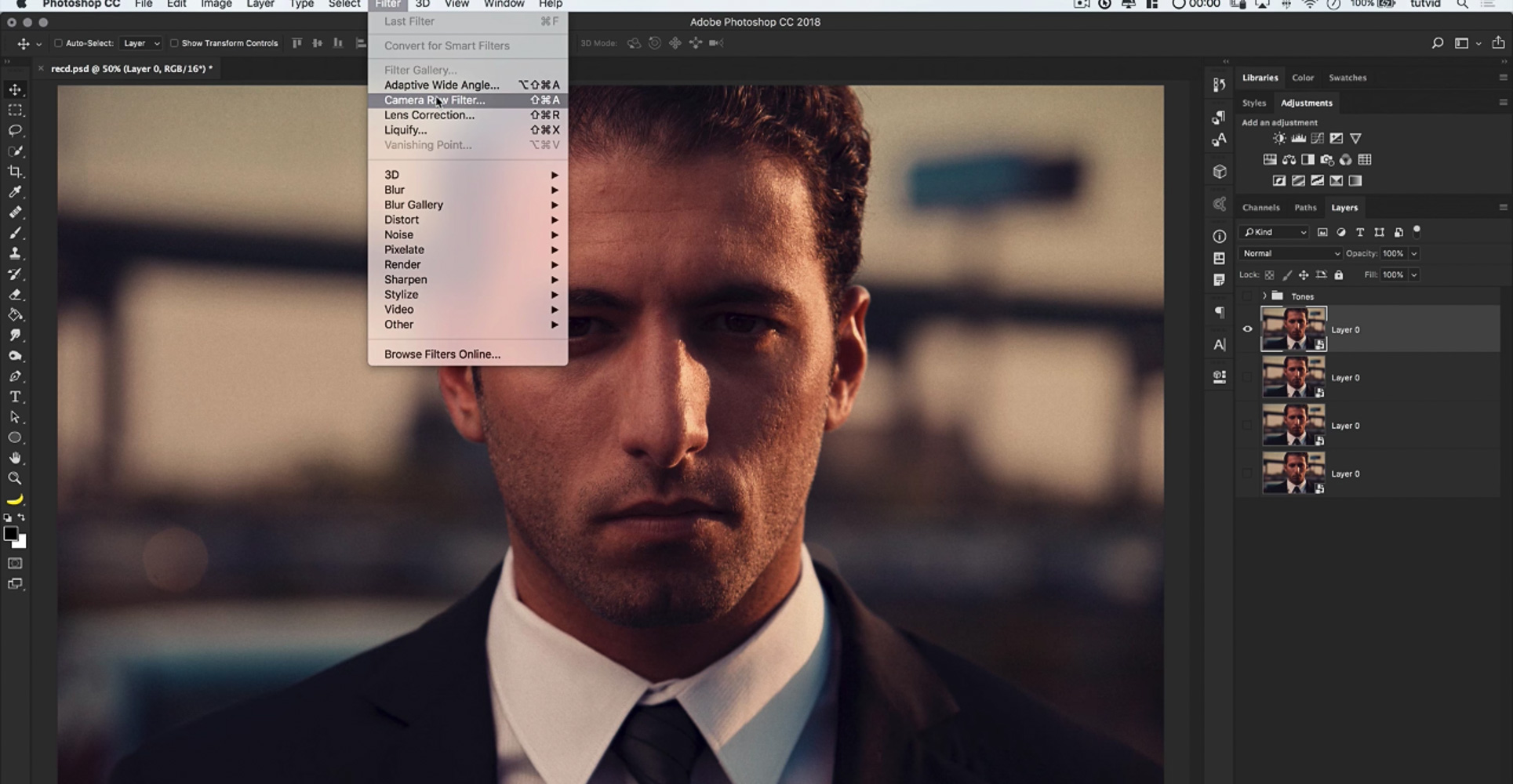Click Browse Filters Online
This screenshot has width=1513, height=784.
click(441, 354)
